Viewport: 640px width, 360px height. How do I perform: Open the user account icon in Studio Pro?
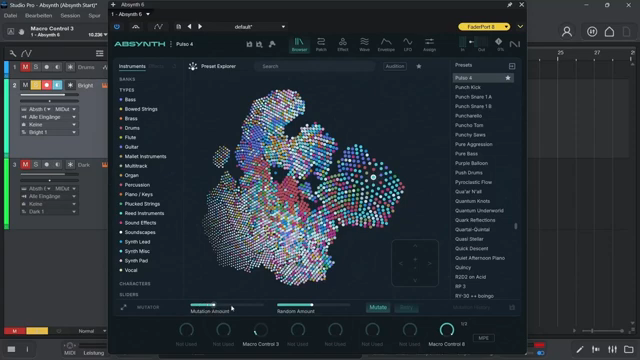[x=567, y=31]
